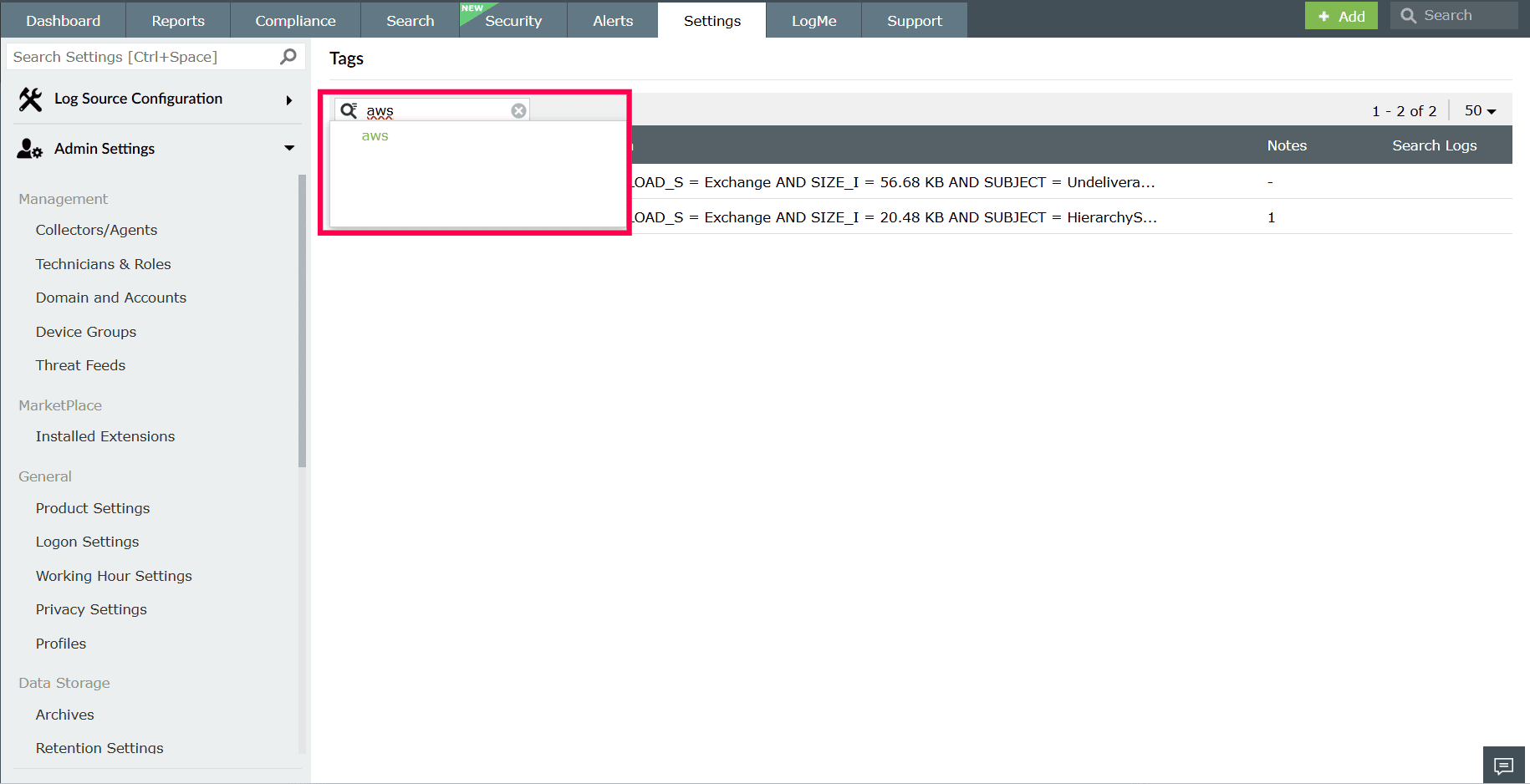Clear the aws tag search text
Screen dimensions: 1530x784
[518, 110]
